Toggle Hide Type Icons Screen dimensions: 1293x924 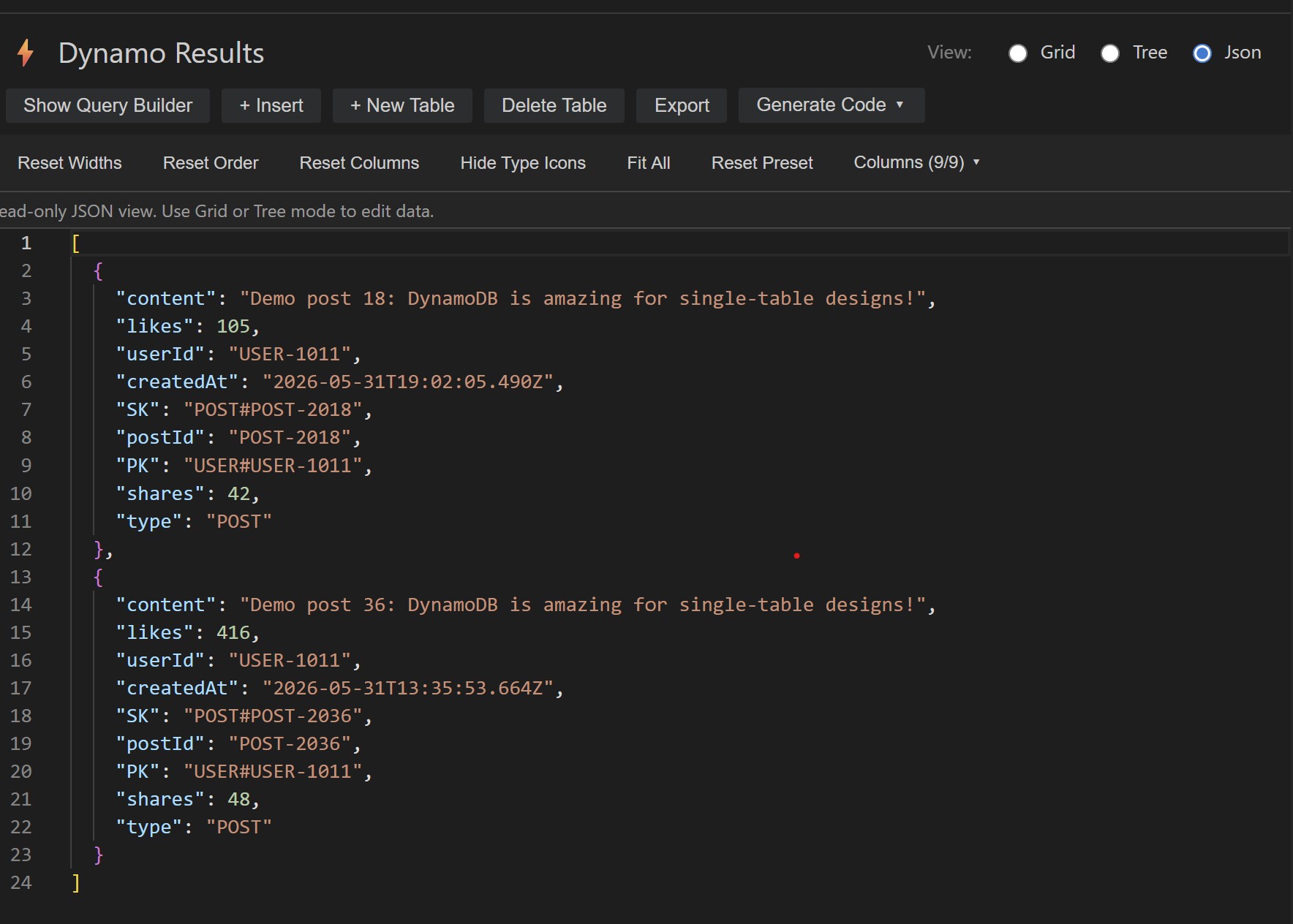(x=523, y=163)
